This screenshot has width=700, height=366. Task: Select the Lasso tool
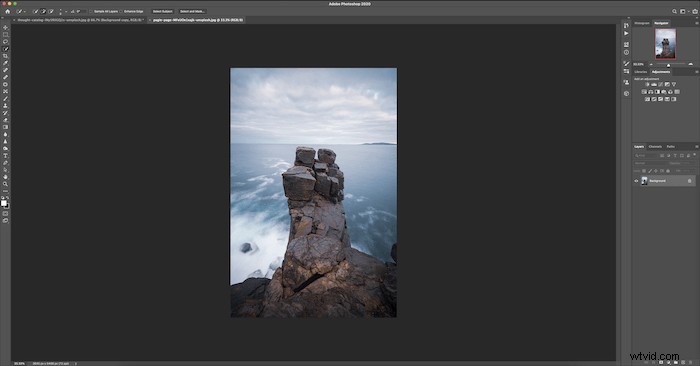pos(5,42)
